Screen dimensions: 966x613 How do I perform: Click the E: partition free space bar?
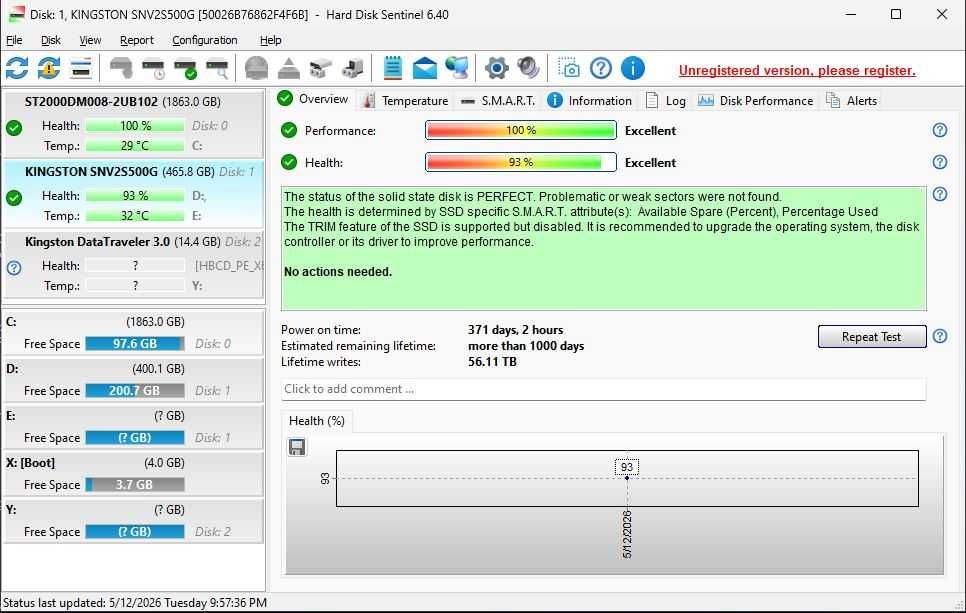pos(134,437)
